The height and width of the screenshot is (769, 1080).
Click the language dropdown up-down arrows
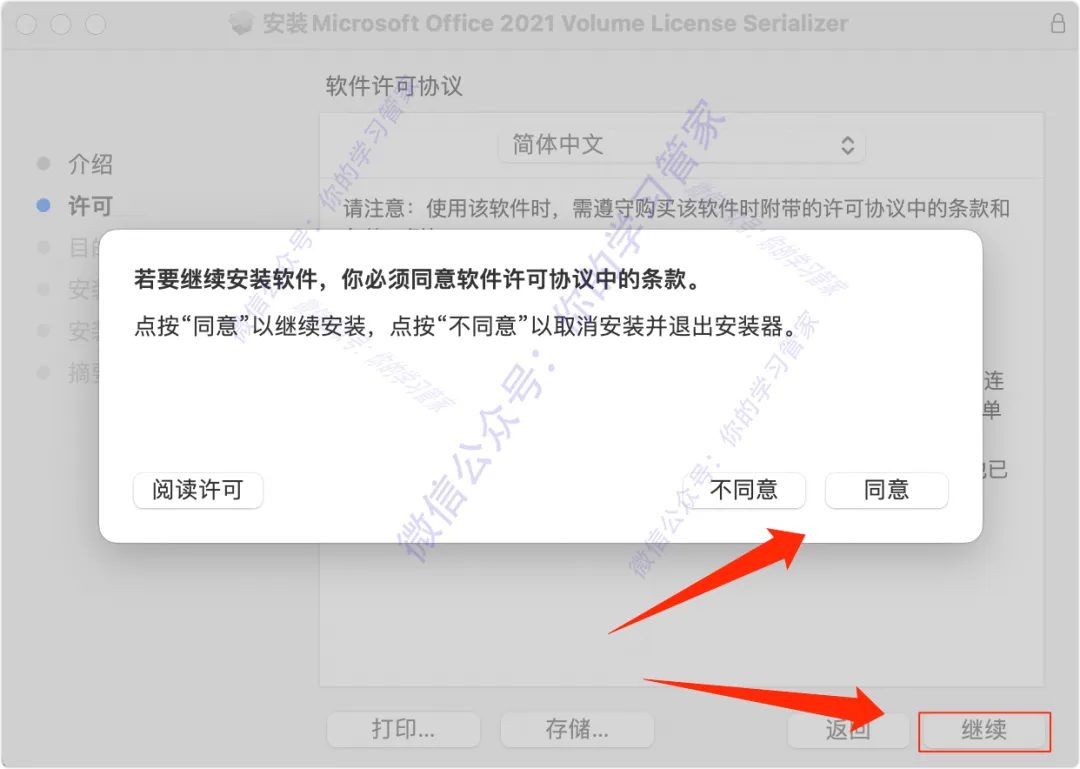847,145
